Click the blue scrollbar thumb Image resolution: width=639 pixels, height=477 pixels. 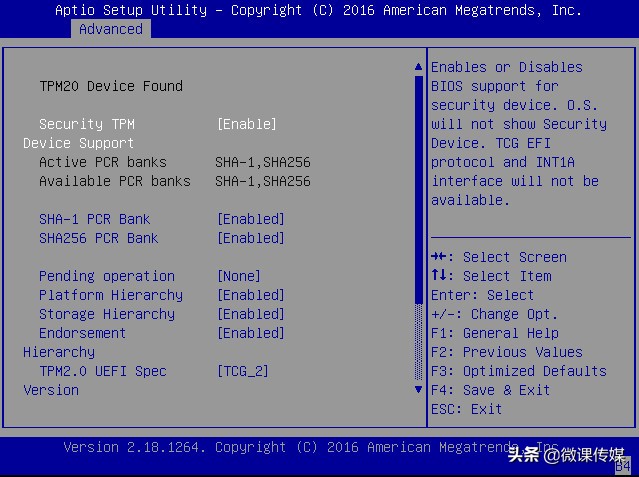point(418,190)
